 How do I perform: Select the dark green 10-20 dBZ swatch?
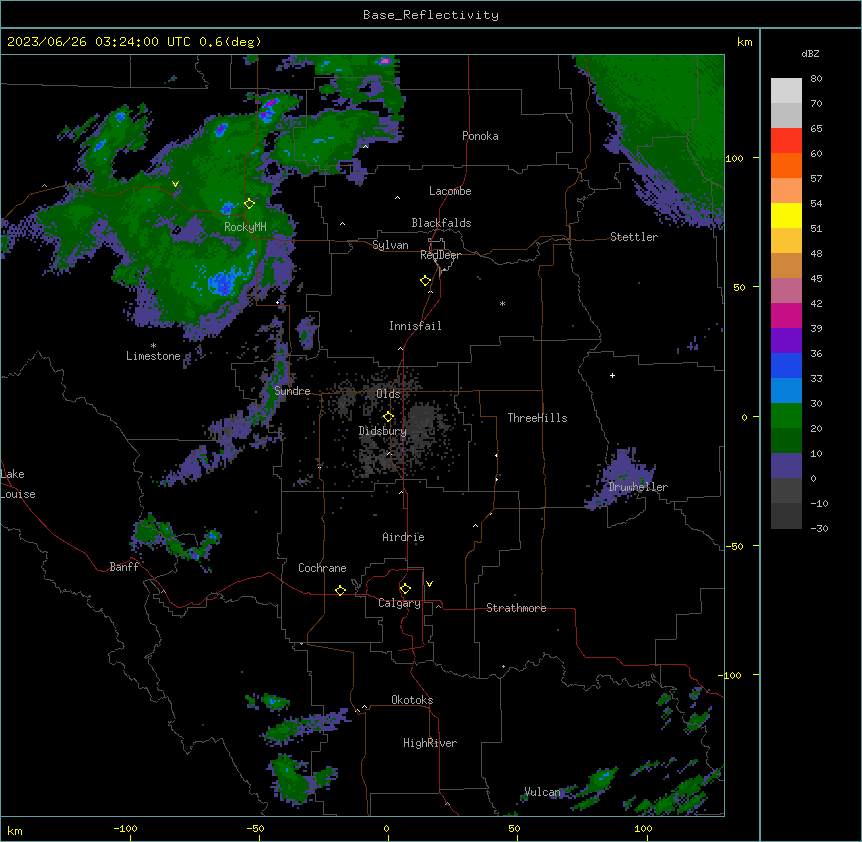(x=786, y=440)
